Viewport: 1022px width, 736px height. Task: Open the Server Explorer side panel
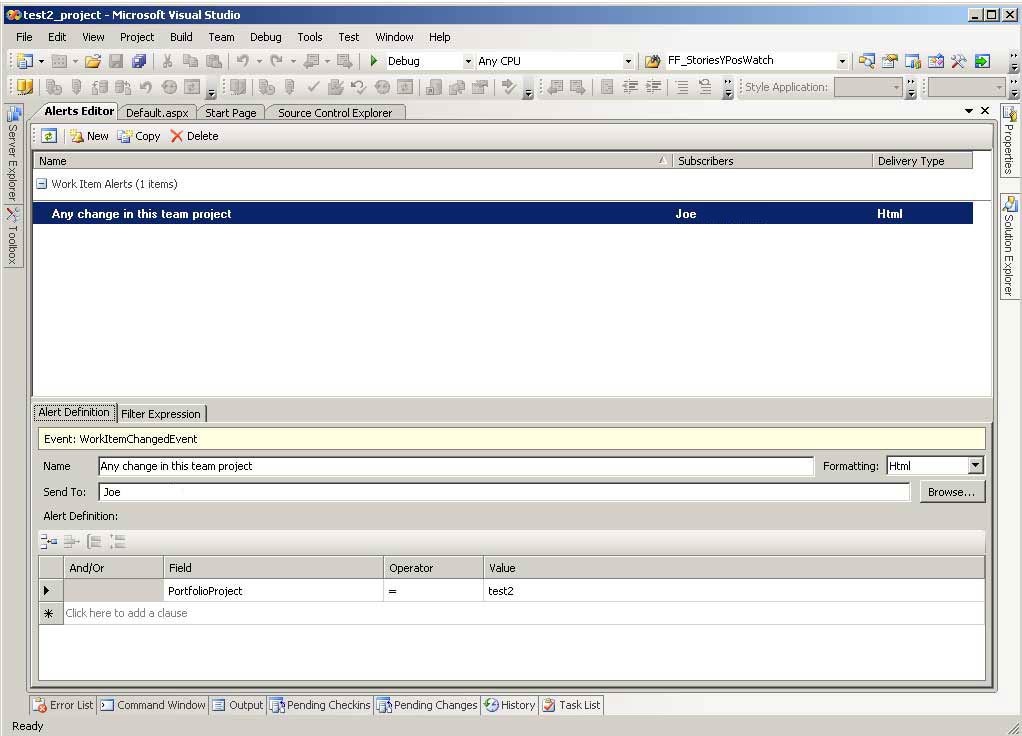coord(12,155)
